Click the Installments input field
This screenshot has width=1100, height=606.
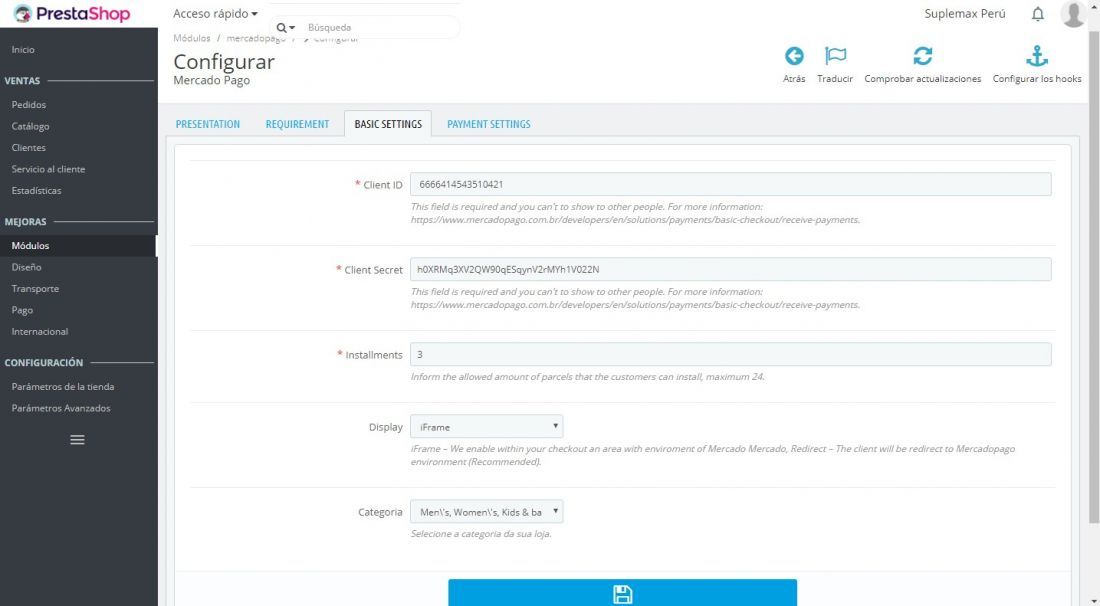tap(730, 354)
